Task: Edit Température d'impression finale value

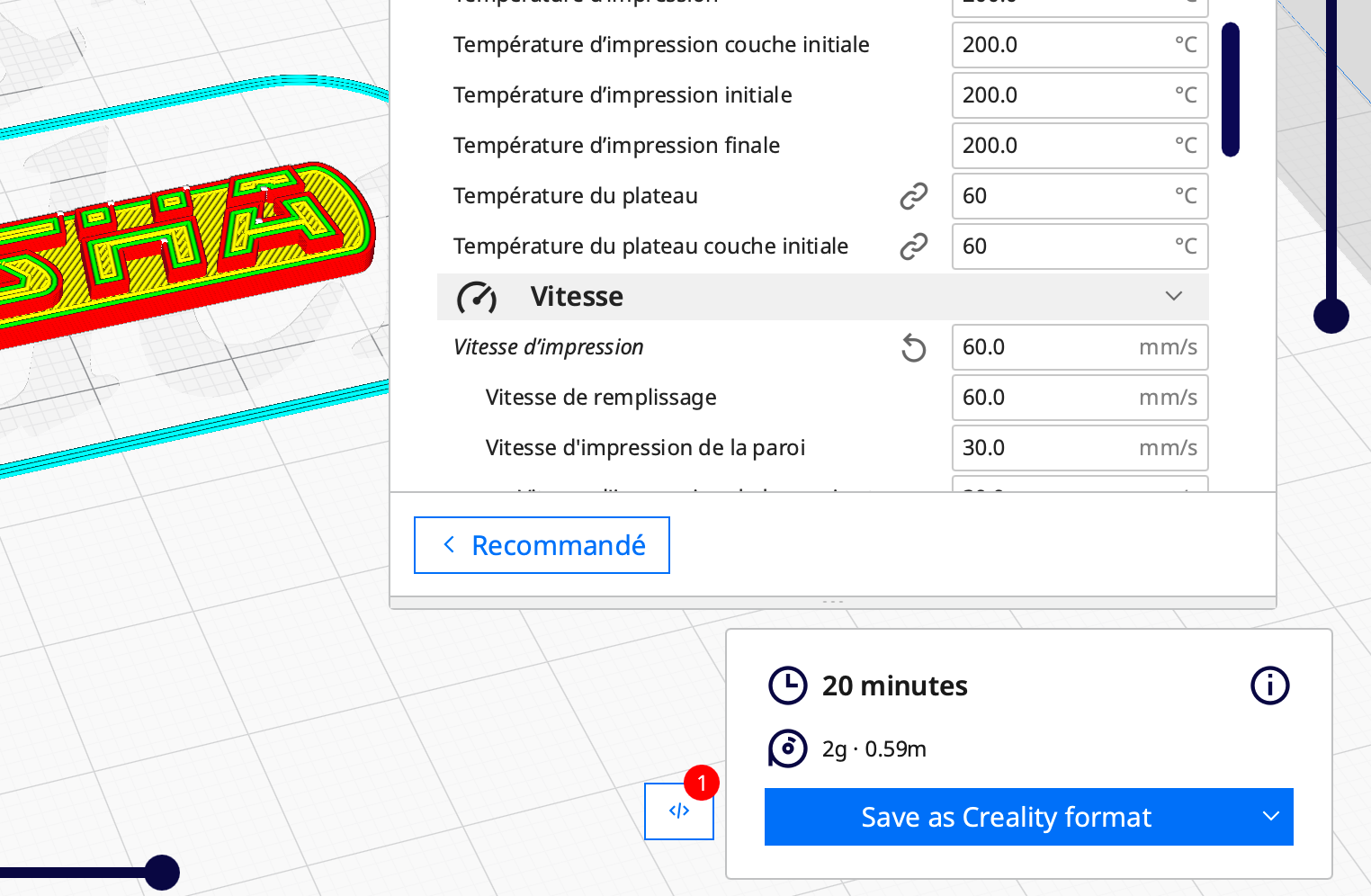Action: (x=1080, y=146)
